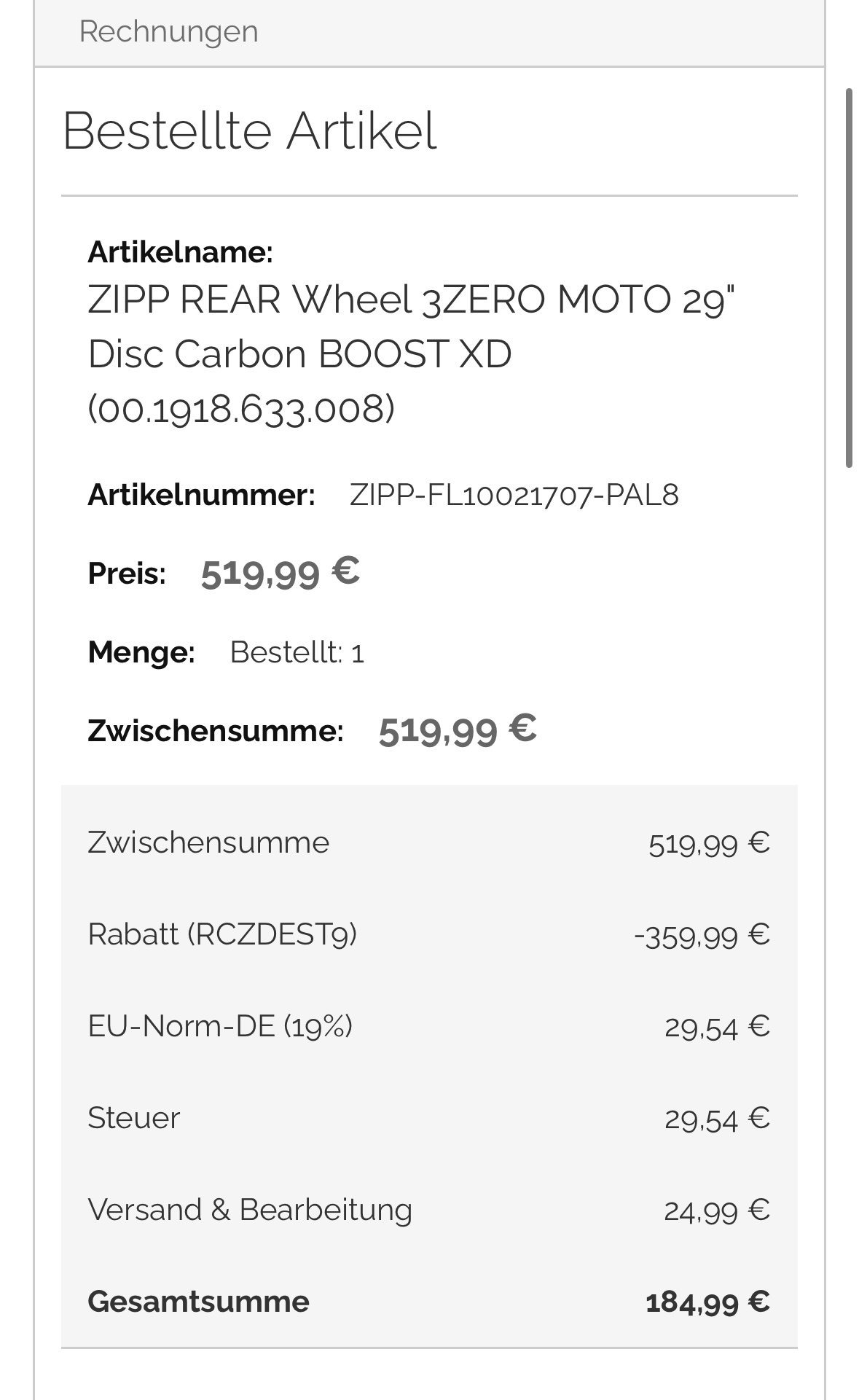Click the Versand & Bearbeitung row label
Image resolution: width=859 pixels, height=1400 pixels.
[x=250, y=1210]
